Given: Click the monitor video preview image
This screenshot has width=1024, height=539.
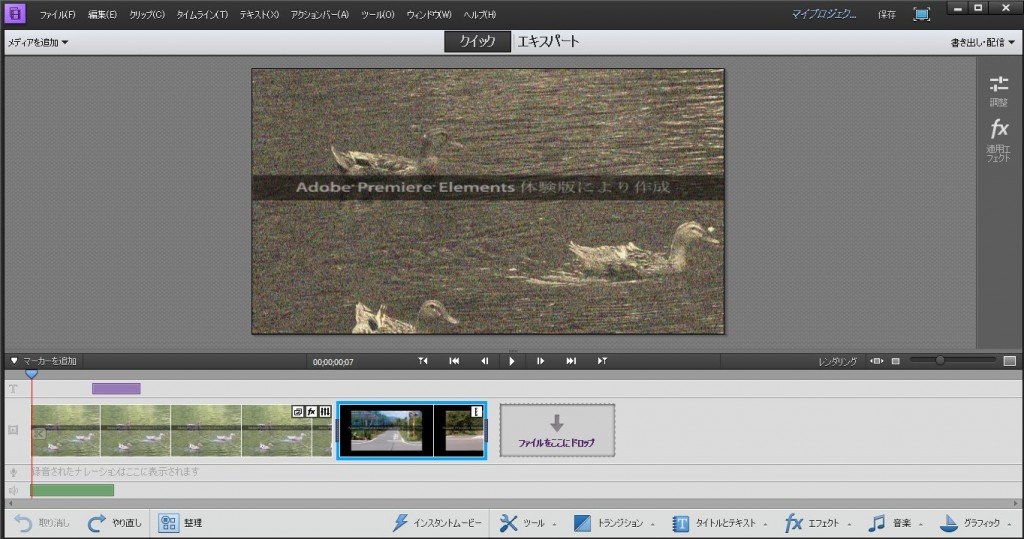Looking at the screenshot, I should coord(488,201).
